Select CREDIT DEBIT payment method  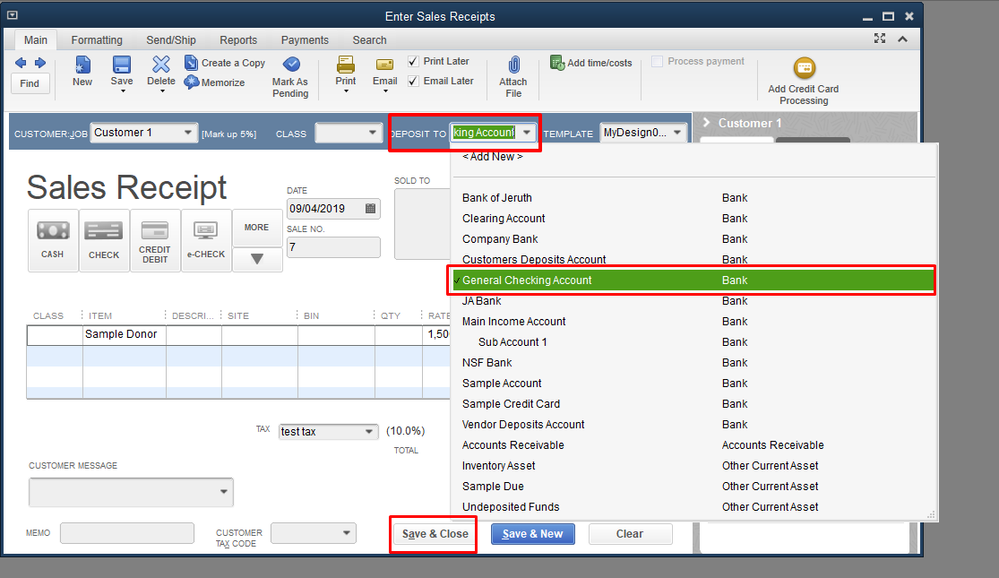155,240
